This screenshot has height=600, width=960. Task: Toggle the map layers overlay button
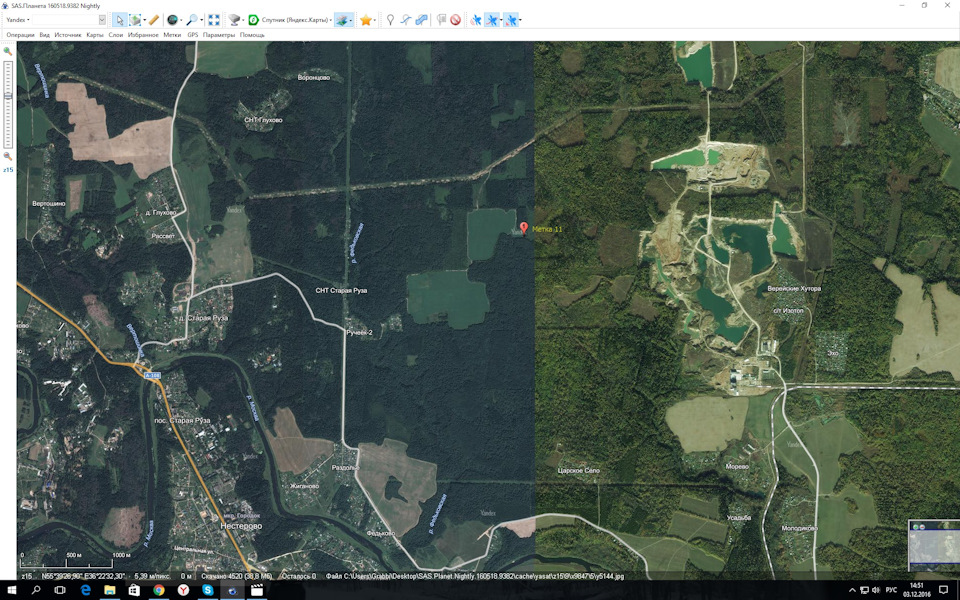[343, 20]
